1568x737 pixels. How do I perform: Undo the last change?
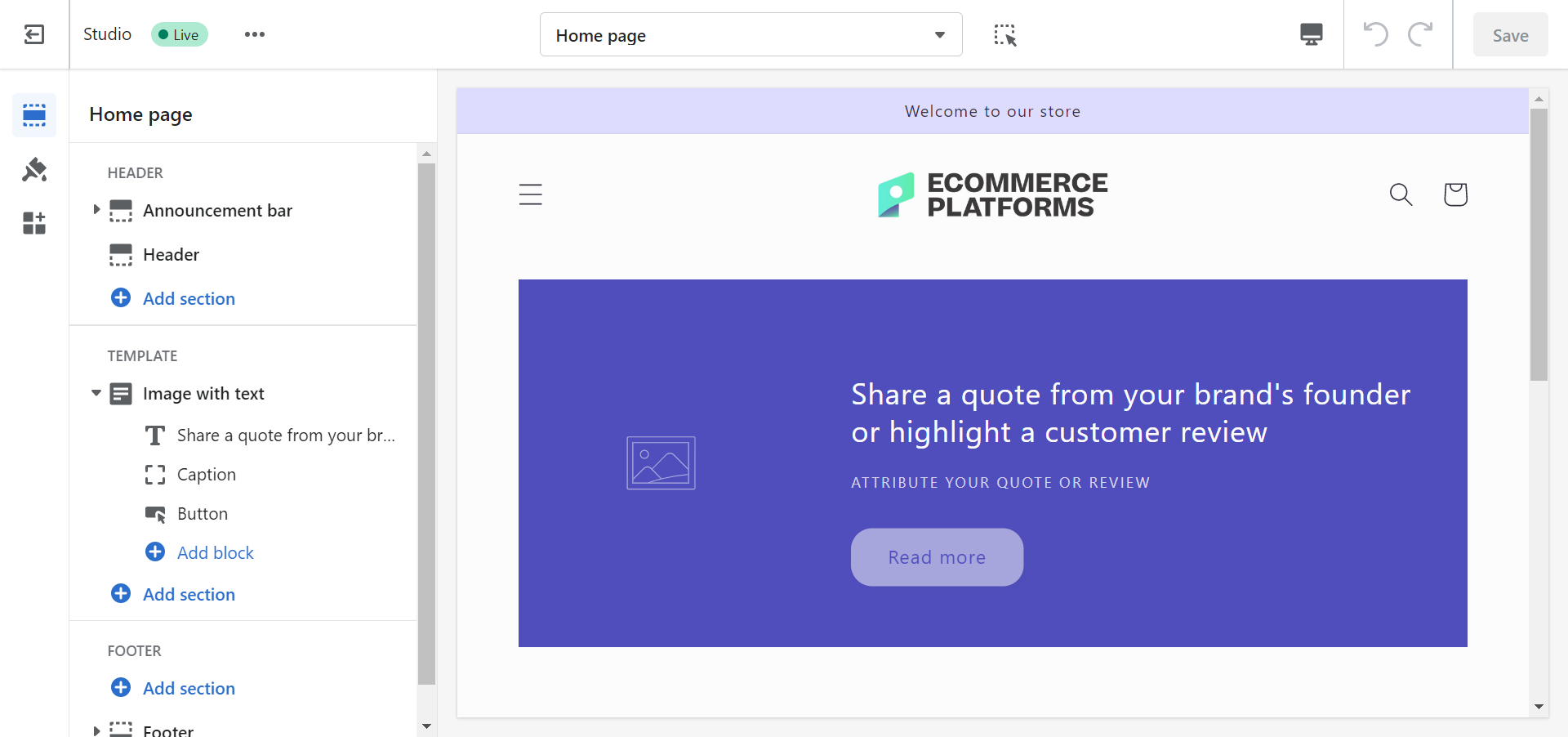click(1375, 34)
